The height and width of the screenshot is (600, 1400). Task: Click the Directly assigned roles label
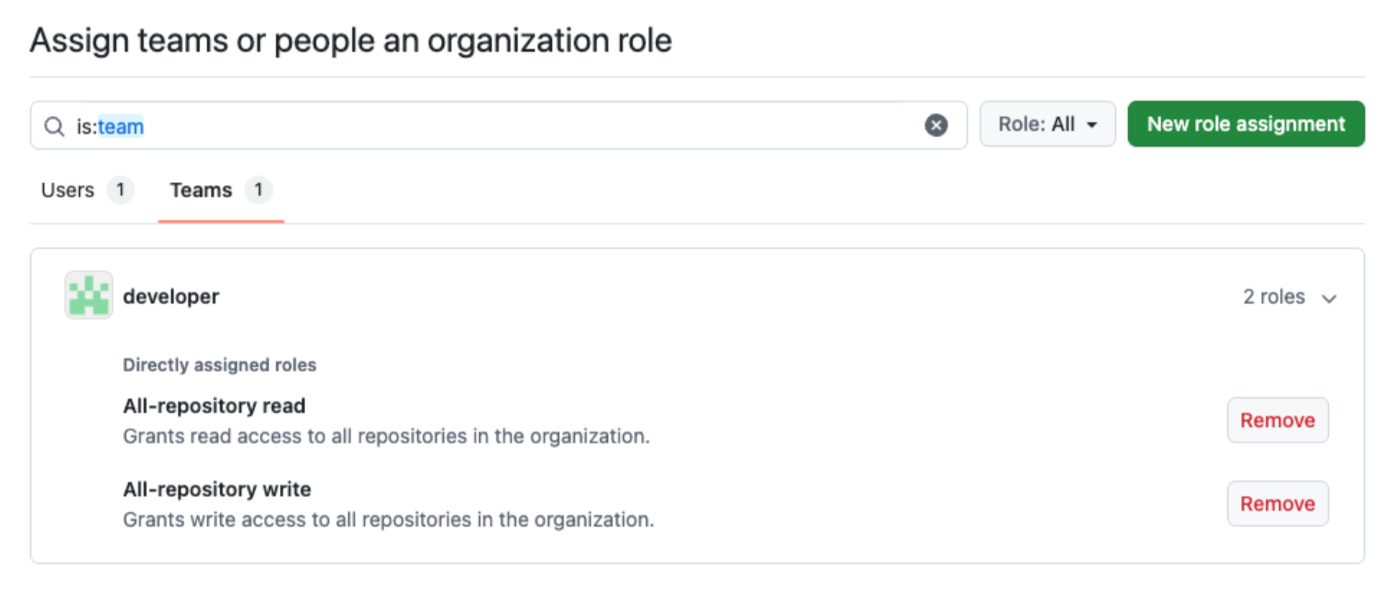coord(219,365)
